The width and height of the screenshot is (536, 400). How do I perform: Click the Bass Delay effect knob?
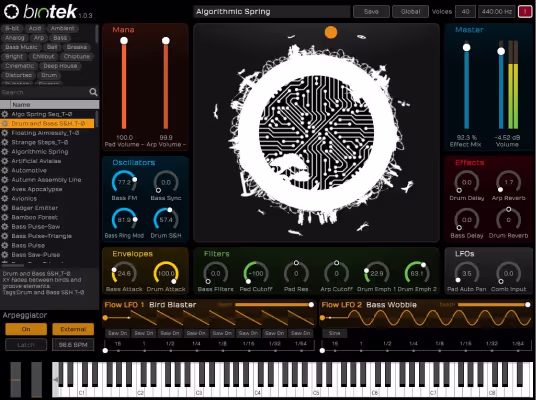pos(467,220)
